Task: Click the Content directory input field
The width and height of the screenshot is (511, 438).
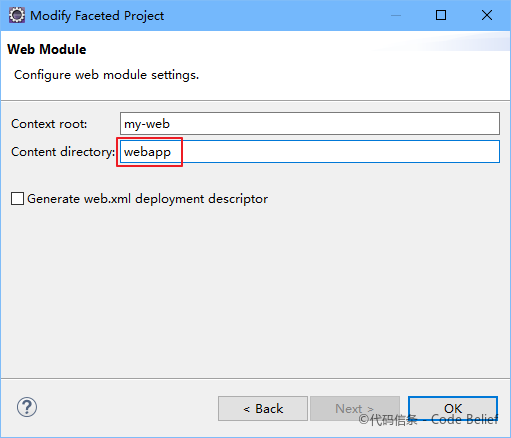Action: point(310,152)
